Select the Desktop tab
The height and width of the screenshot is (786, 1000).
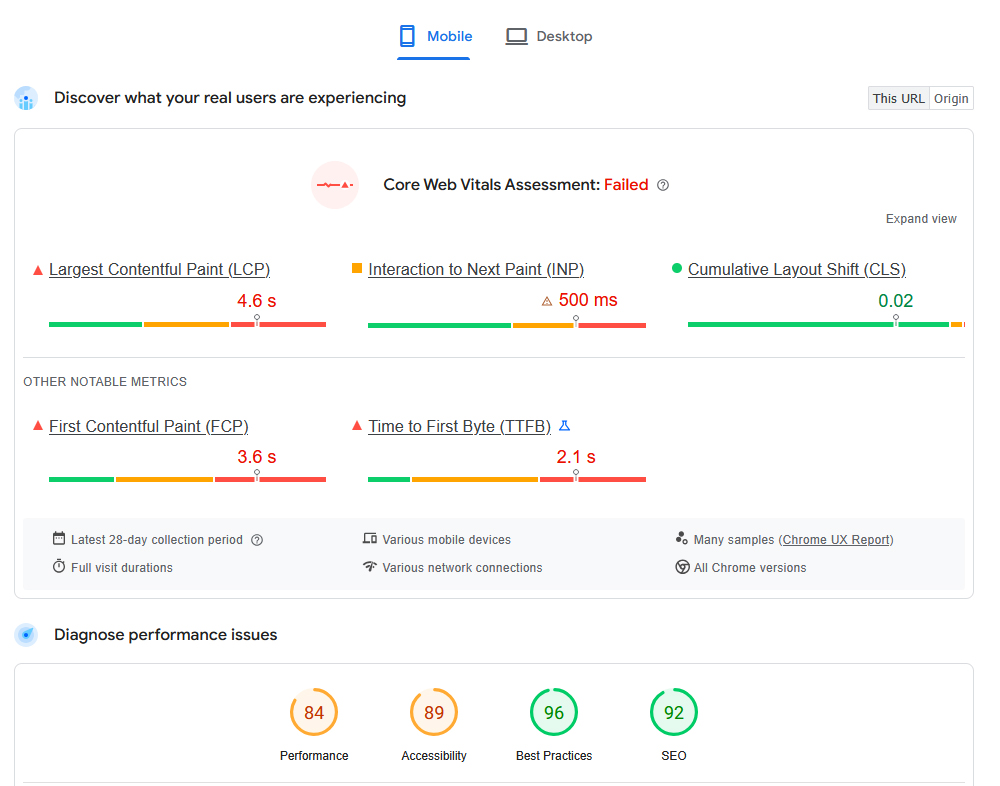(x=549, y=37)
